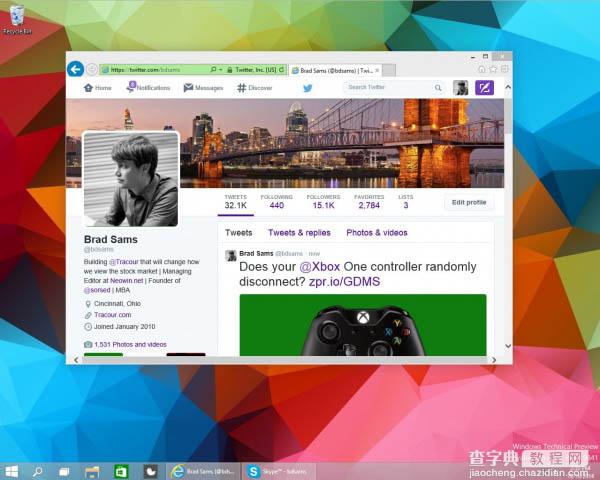Go back with the browser back arrow
The height and width of the screenshot is (480, 600).
point(76,69)
